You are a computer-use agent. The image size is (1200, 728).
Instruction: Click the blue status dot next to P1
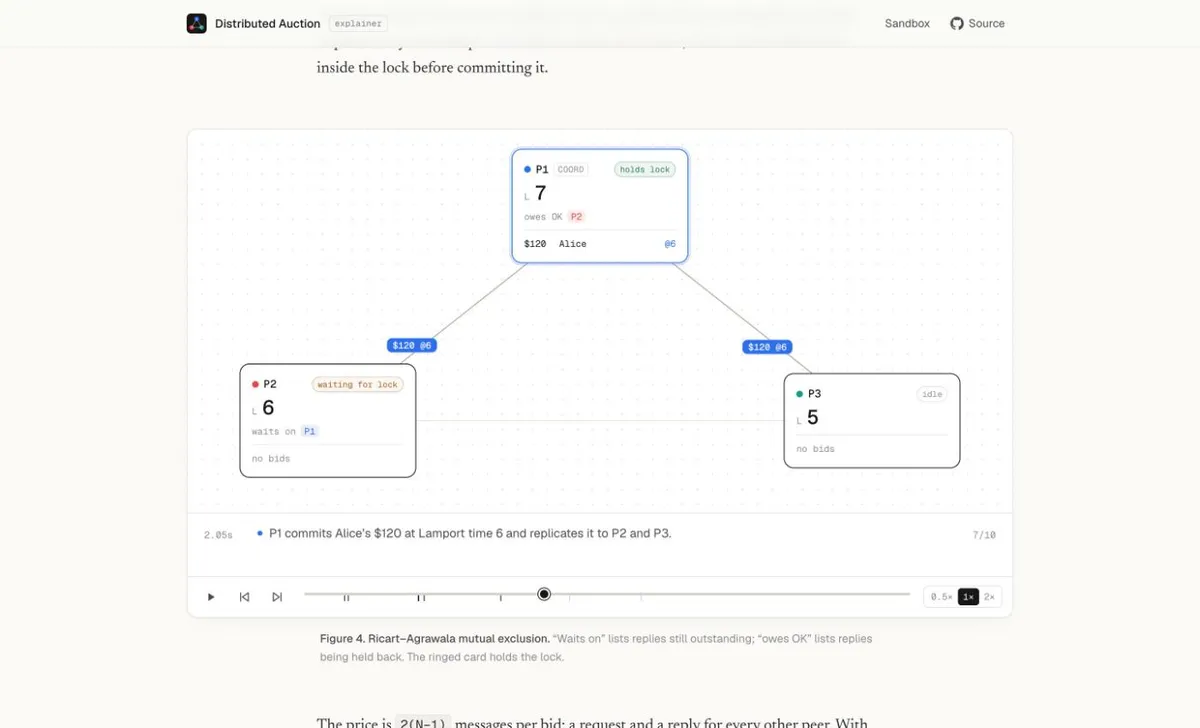(x=528, y=170)
